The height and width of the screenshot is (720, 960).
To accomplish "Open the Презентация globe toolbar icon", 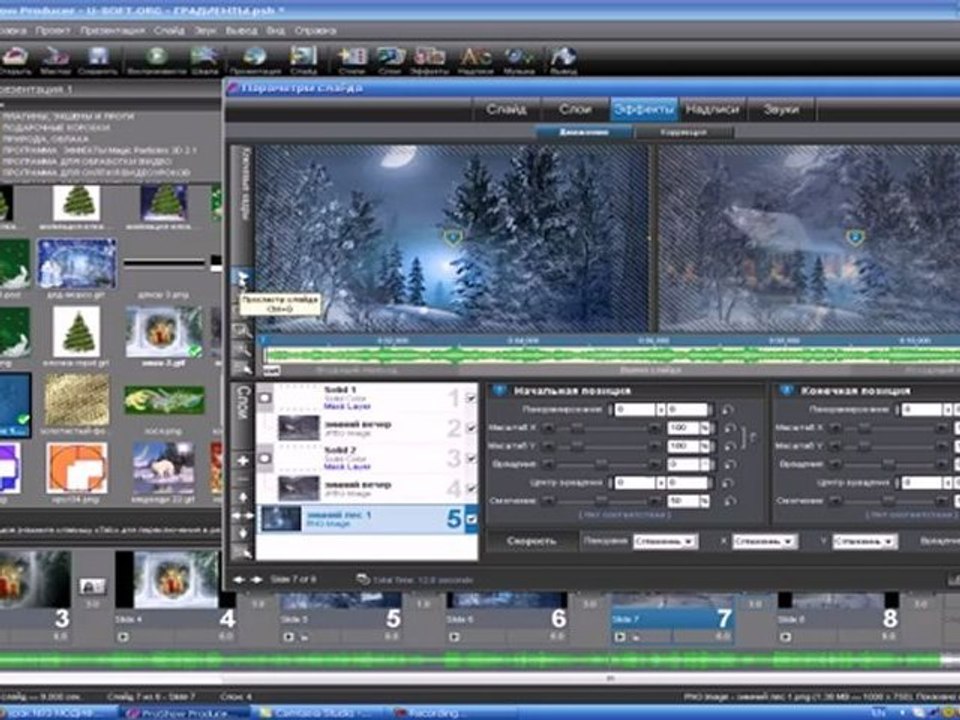I will [255, 60].
